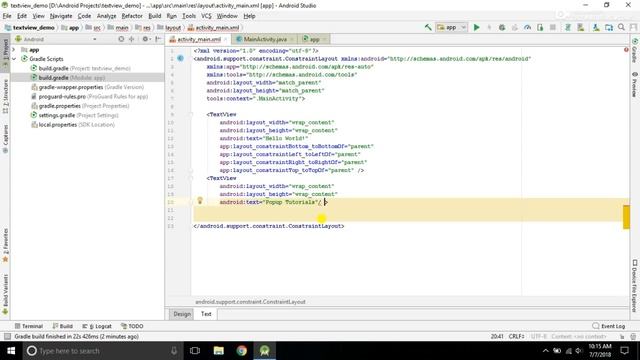Click ConstraintLayout breadcrumb below editor
Screen dimensions: 640x360
[250, 302]
